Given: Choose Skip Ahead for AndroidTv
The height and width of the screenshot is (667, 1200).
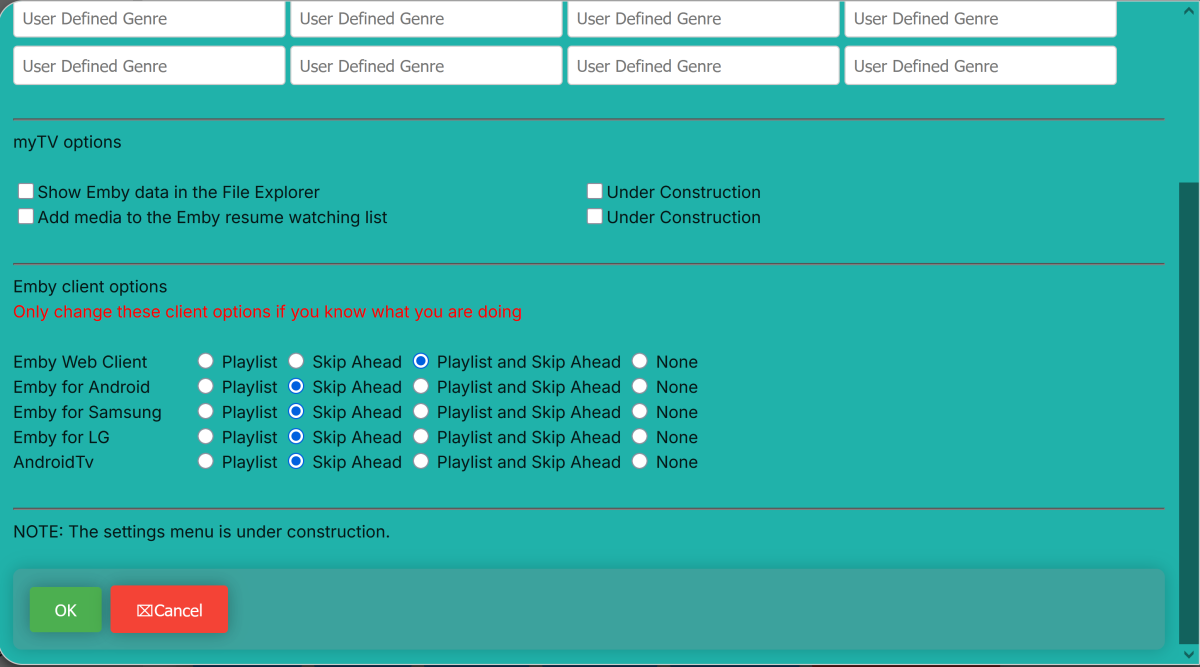Looking at the screenshot, I should pos(296,461).
